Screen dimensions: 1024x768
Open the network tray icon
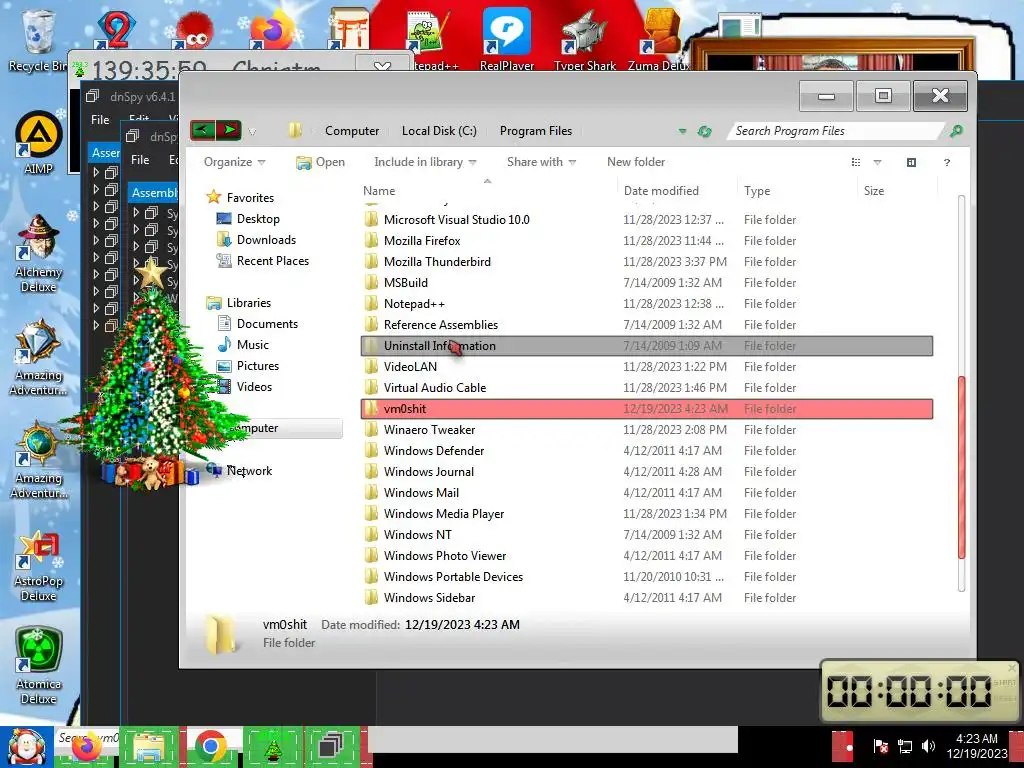tap(904, 745)
